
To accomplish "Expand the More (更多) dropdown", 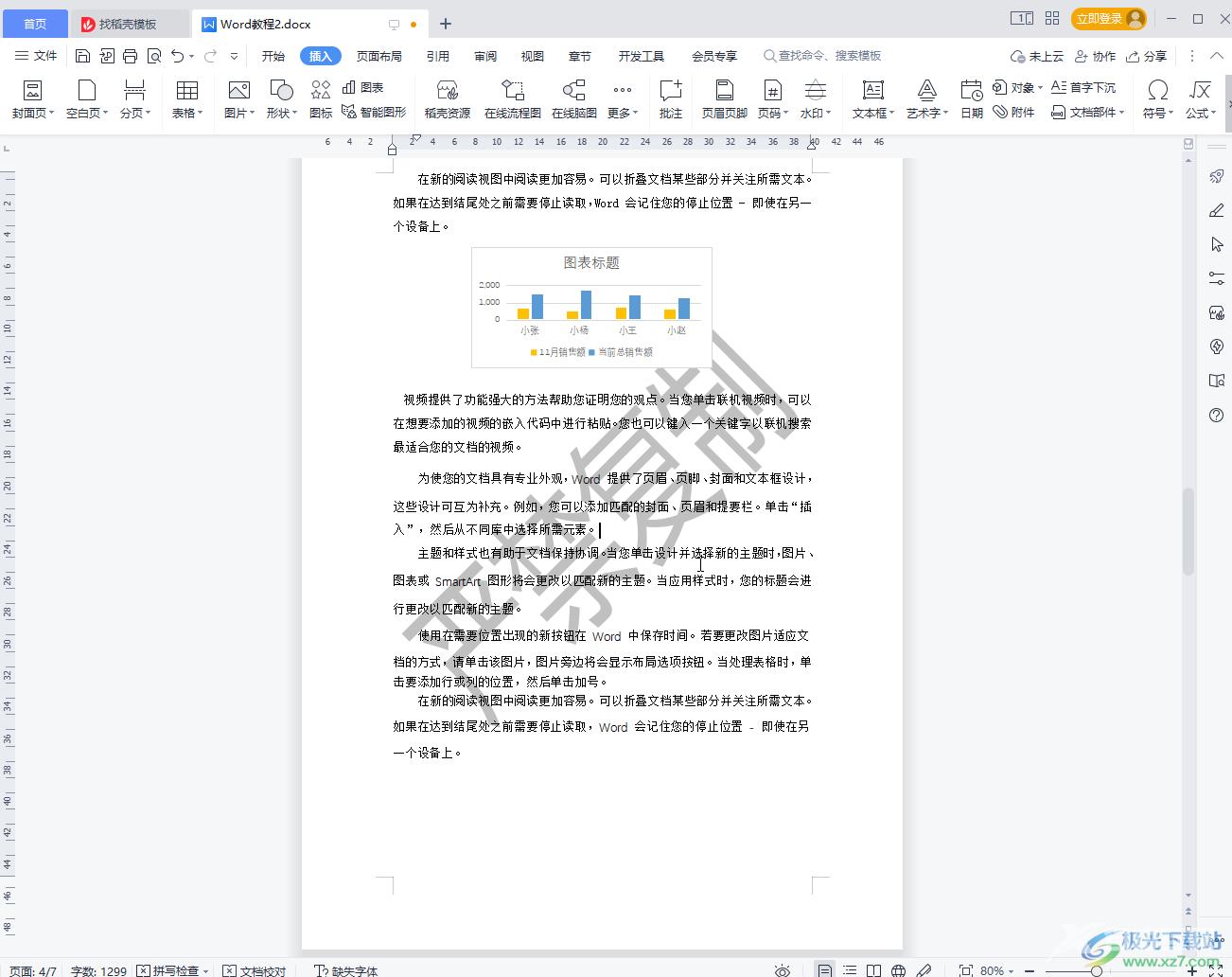I will pyautogui.click(x=622, y=98).
